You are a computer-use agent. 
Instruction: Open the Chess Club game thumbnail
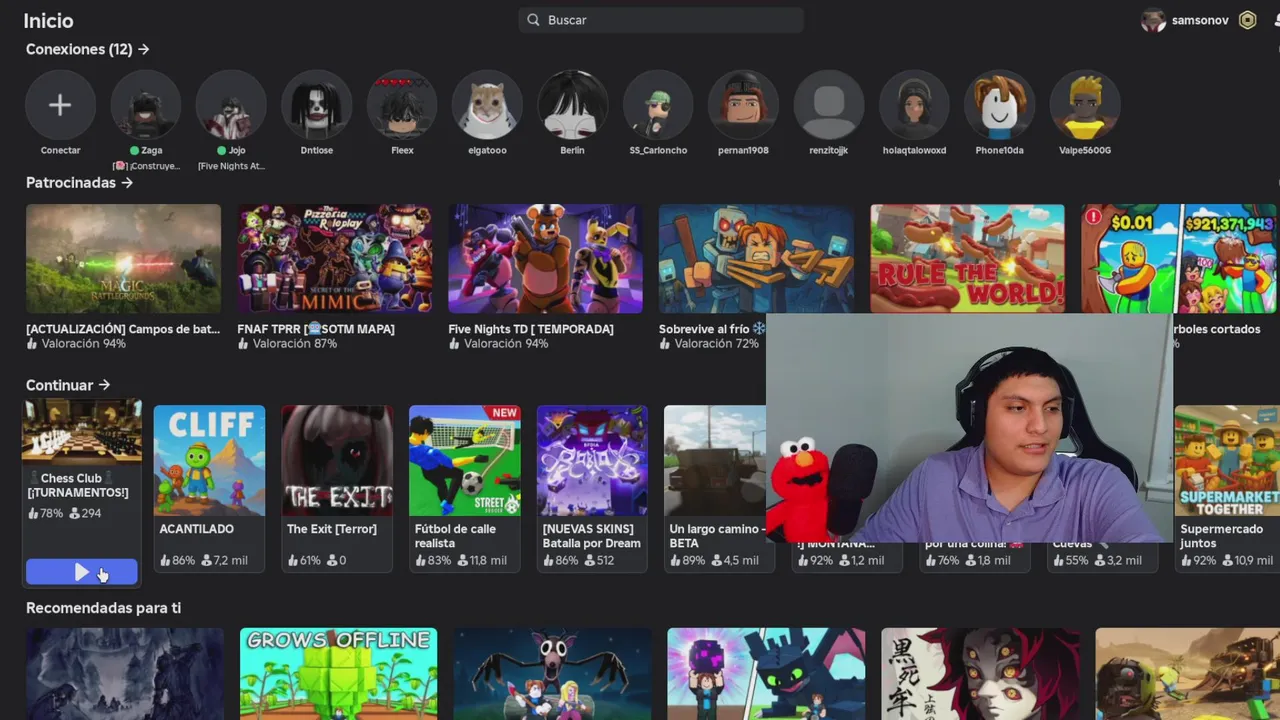(x=82, y=432)
